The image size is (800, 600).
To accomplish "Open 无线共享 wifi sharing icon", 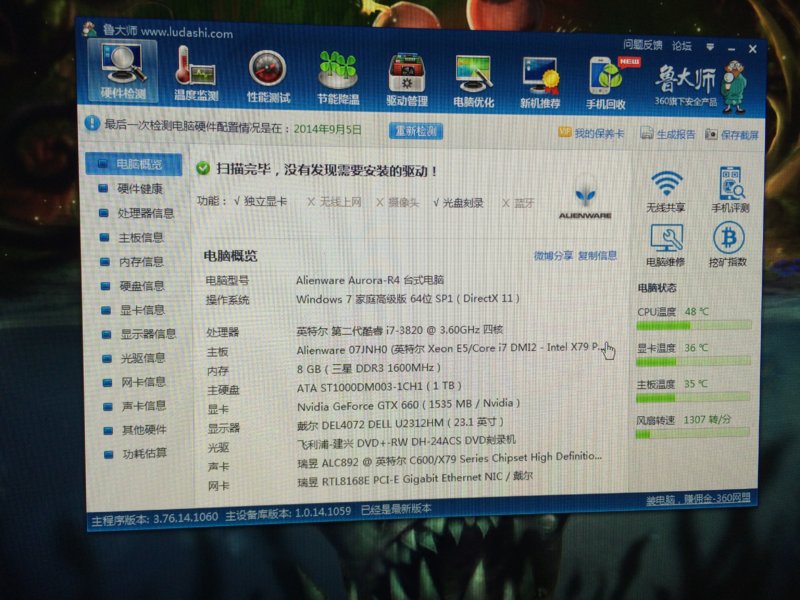I will pos(666,191).
